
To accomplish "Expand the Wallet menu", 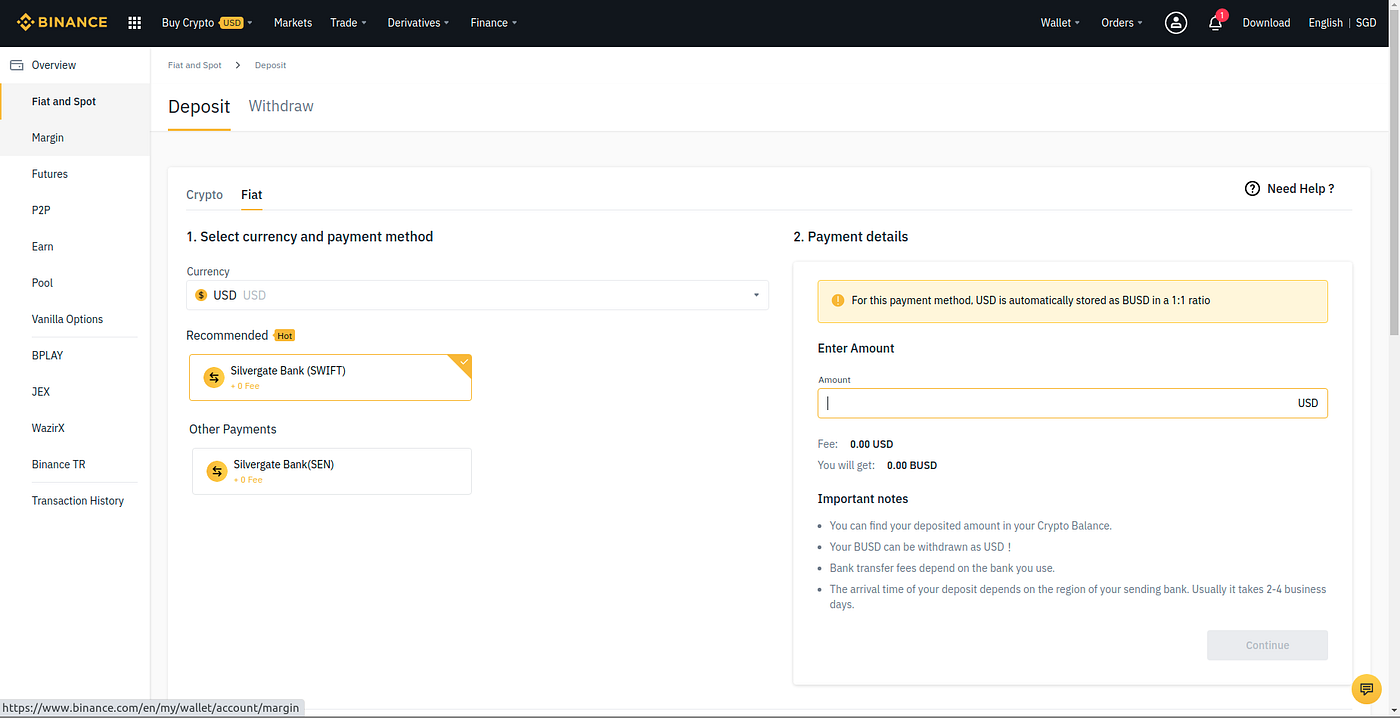I will tap(1060, 22).
